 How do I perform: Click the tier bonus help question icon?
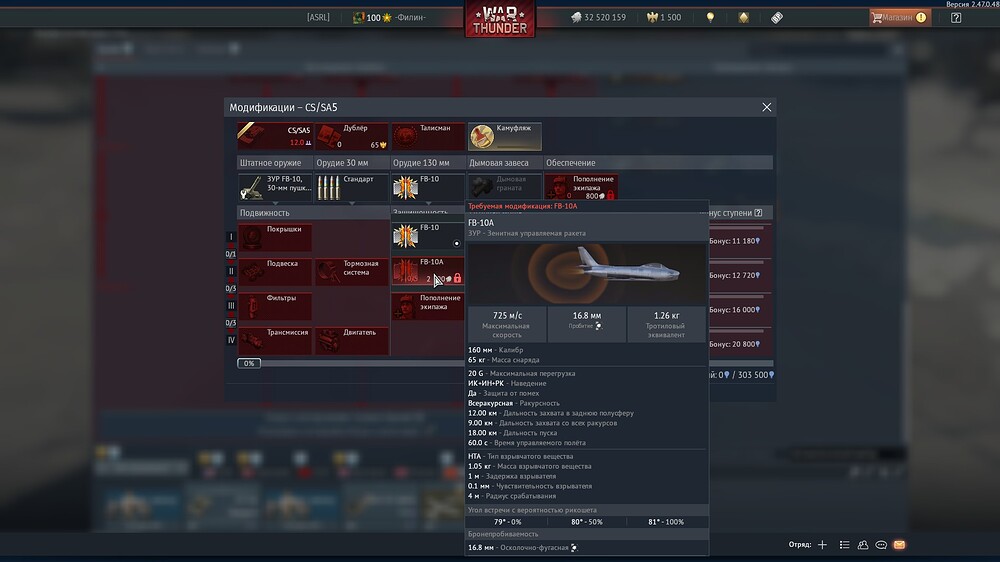pos(758,213)
